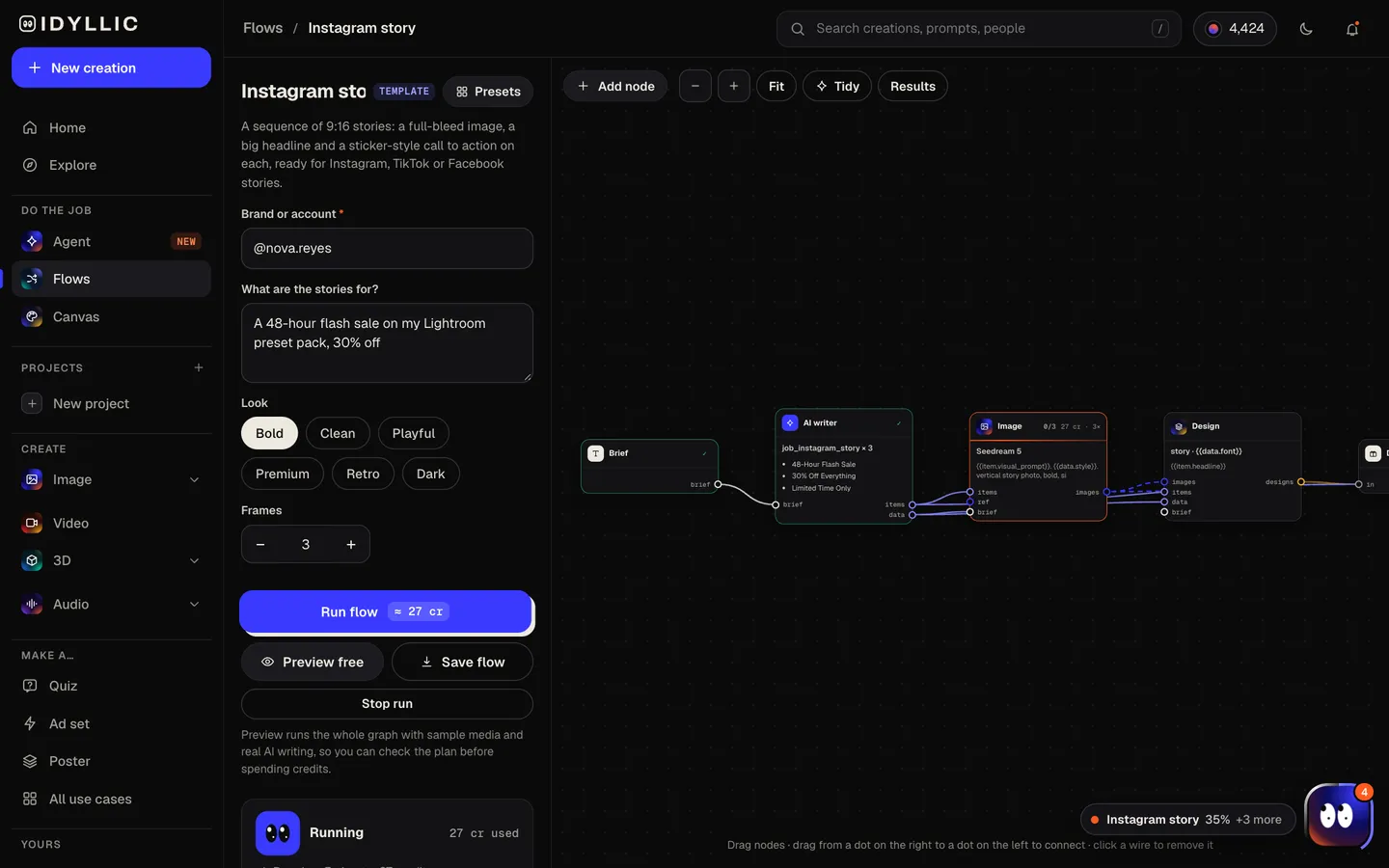Click the Brief node's T icon
Image resolution: width=1389 pixels, height=868 pixels.
point(596,453)
